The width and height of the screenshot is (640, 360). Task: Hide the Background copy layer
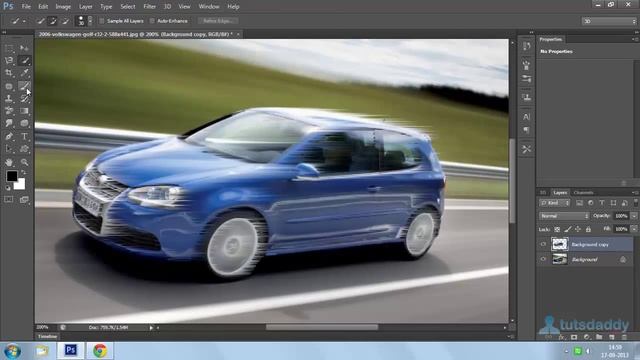coord(543,244)
